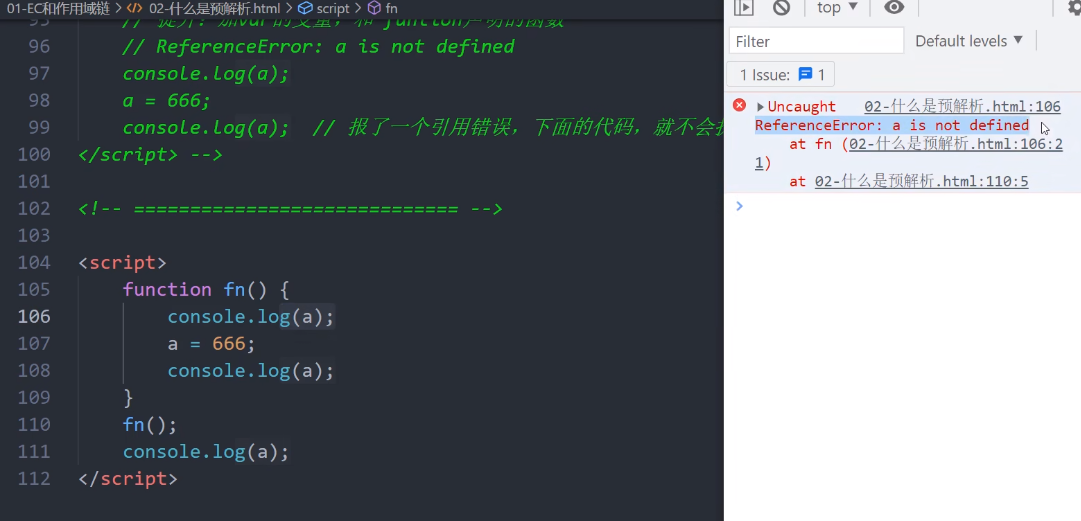Click the console prompt chevron
This screenshot has width=1081, height=521.
click(x=739, y=205)
